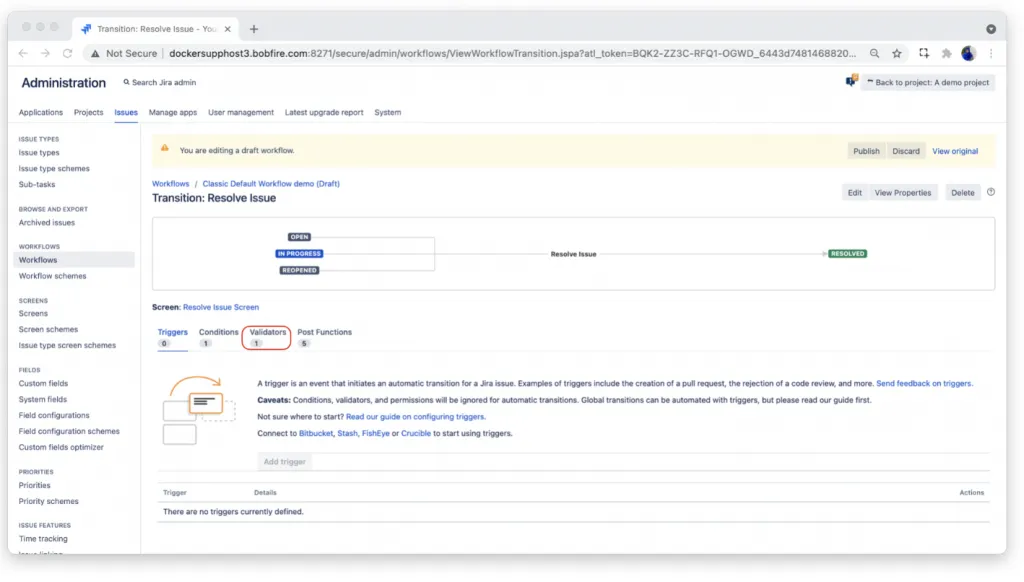
Task: Open the Chrome three-dot menu
Action: [x=991, y=54]
